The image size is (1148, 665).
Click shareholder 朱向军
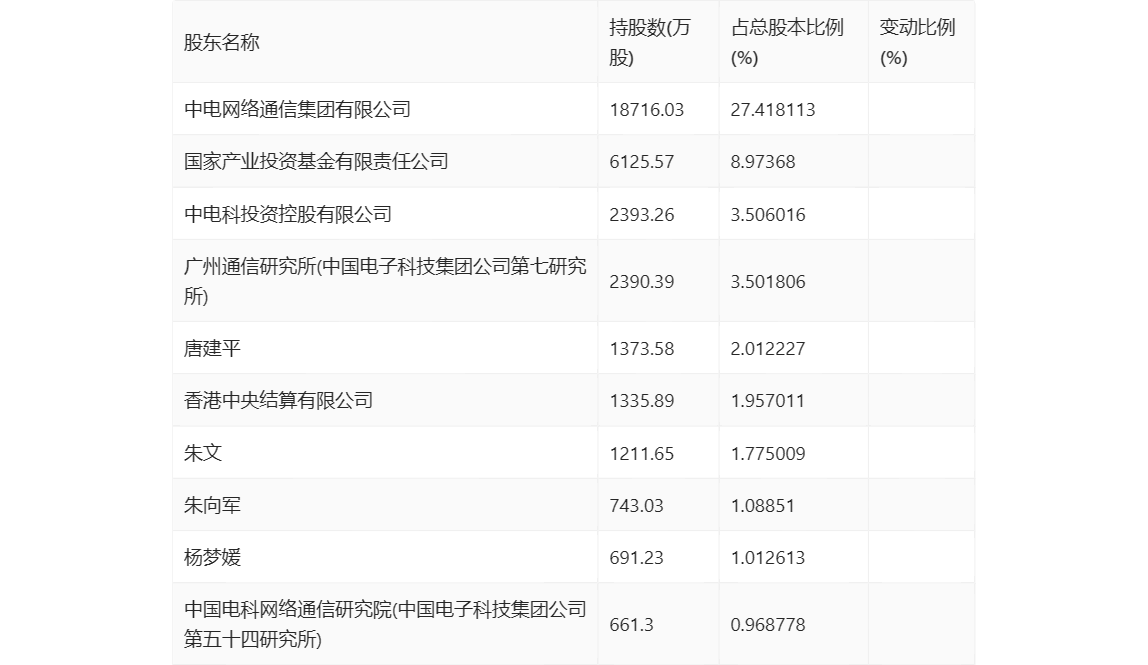pyautogui.click(x=212, y=505)
